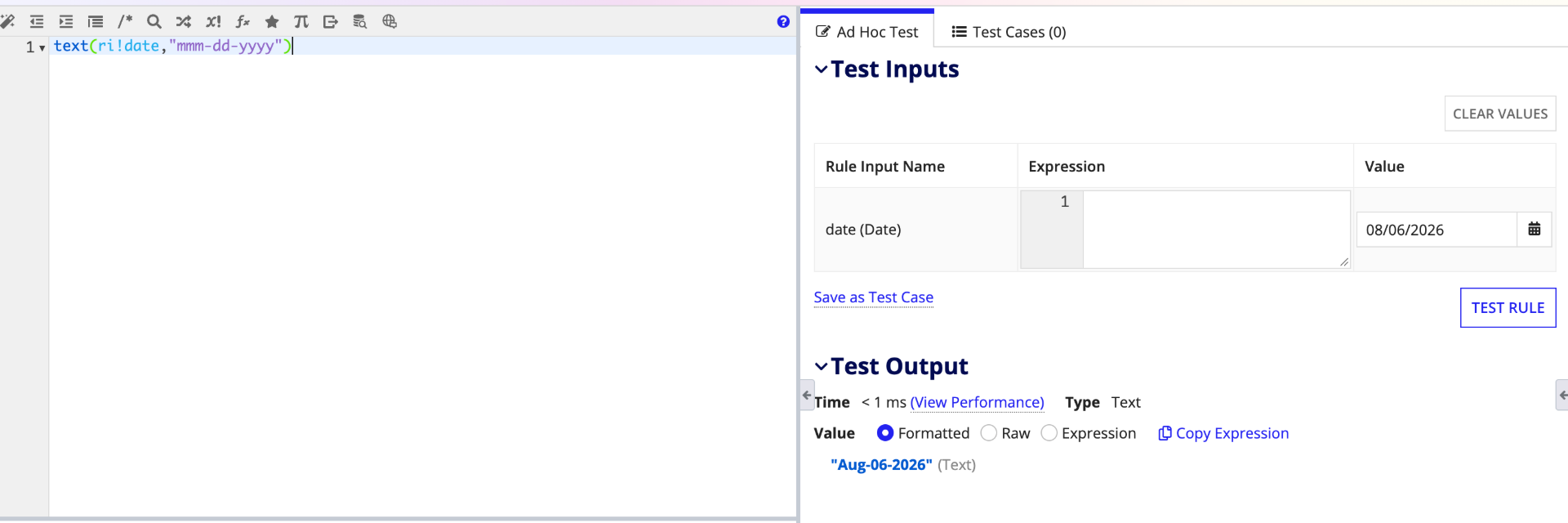1568x523 pixels.
Task: Select the Formatted value option
Action: (x=885, y=433)
